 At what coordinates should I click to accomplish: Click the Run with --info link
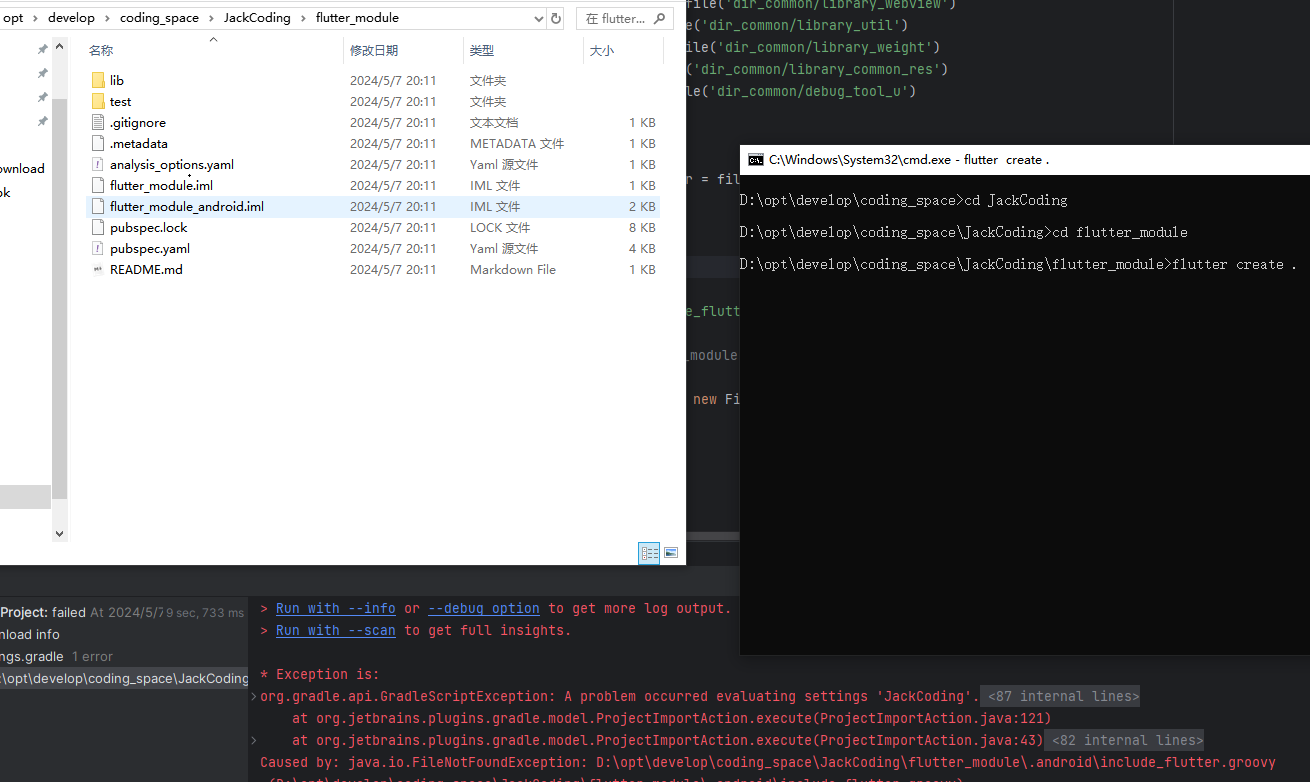[335, 608]
